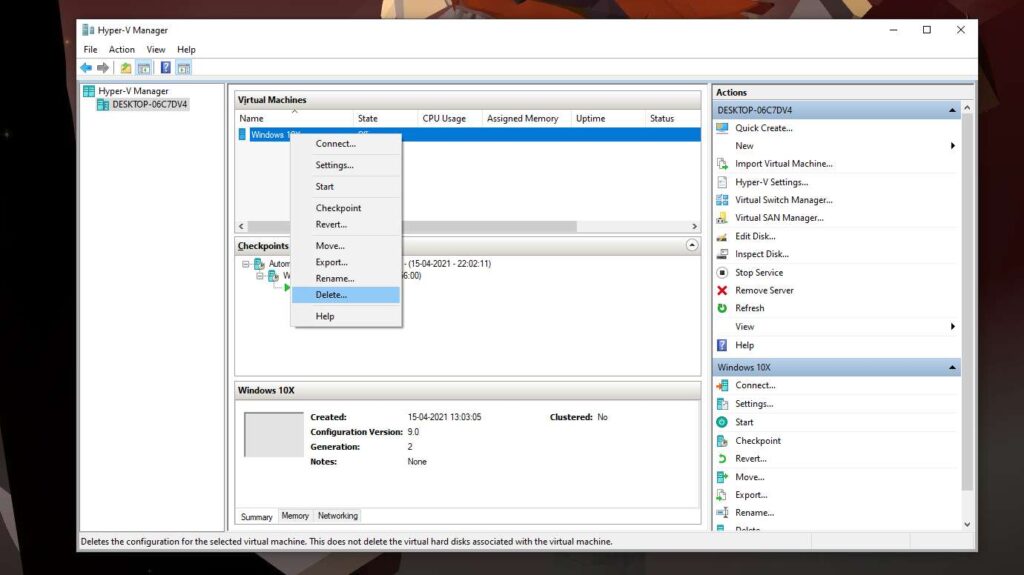Choose Connect... in the context menu
This screenshot has width=1024, height=575.
tap(346, 144)
